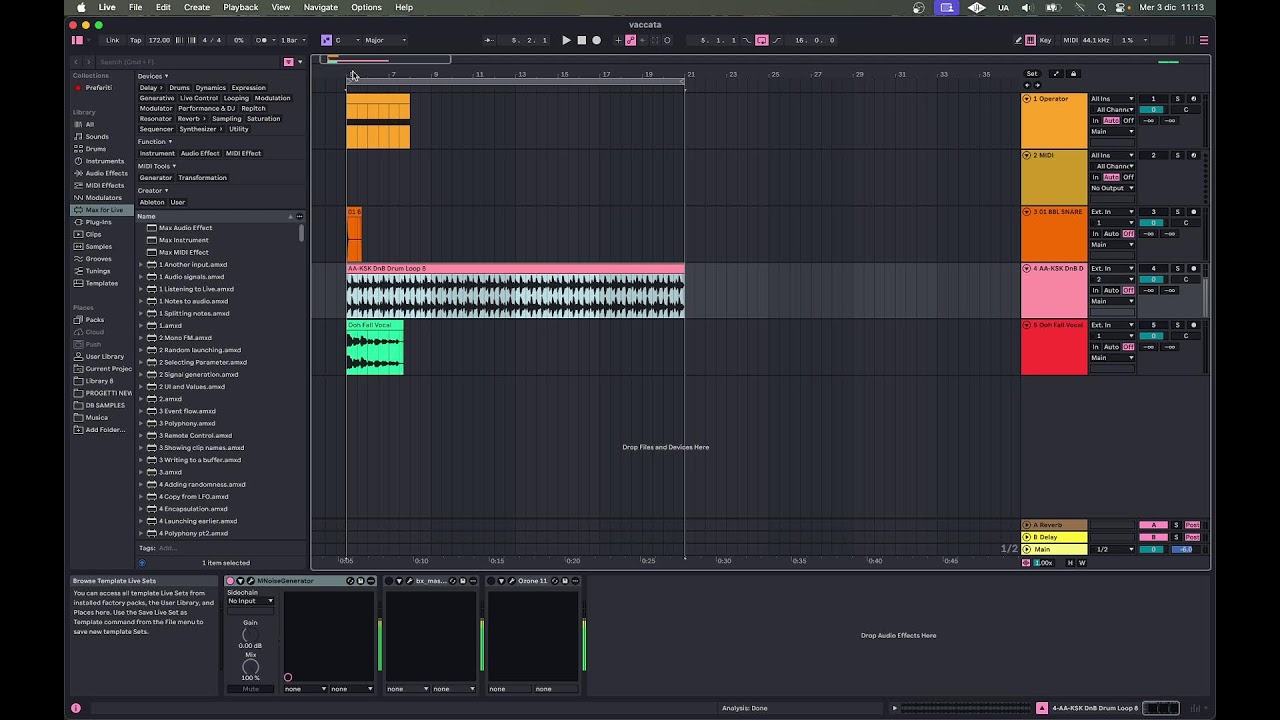This screenshot has height=720, width=1280.
Task: Arm the 4 AA-KSK DnB track for recording
Action: coord(1193,269)
